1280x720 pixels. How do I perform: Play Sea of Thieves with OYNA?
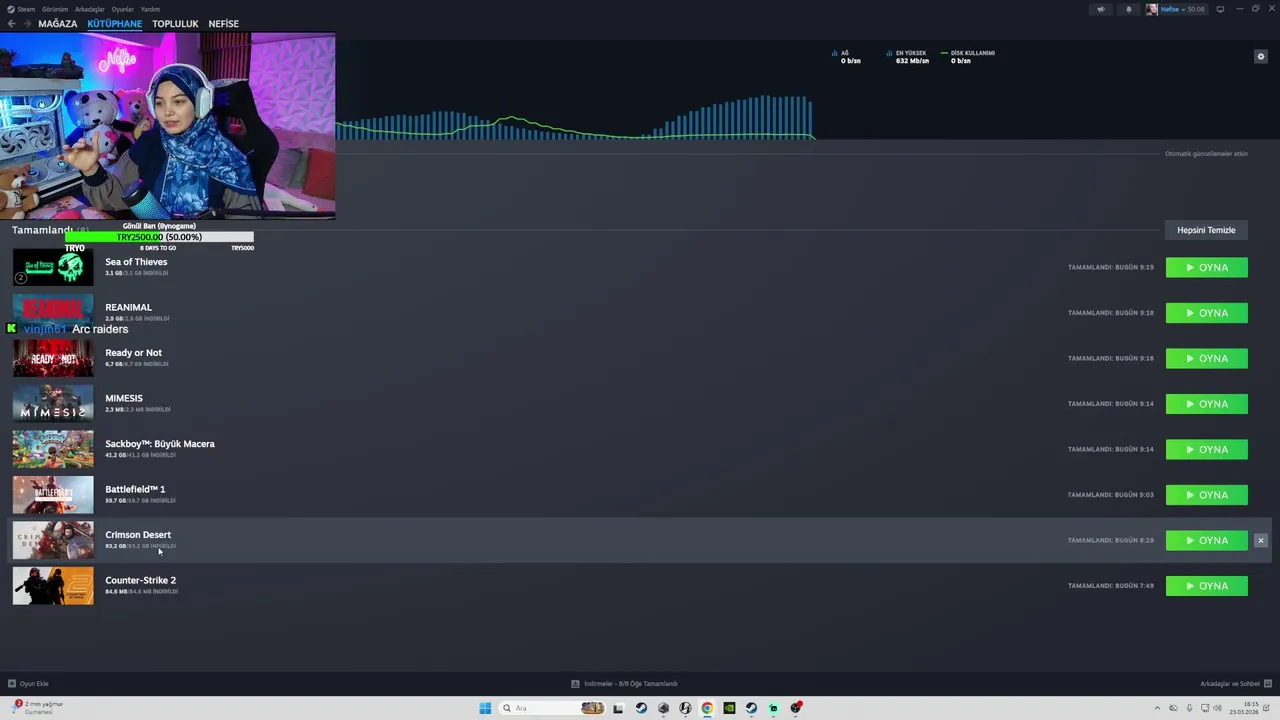pyautogui.click(x=1206, y=268)
